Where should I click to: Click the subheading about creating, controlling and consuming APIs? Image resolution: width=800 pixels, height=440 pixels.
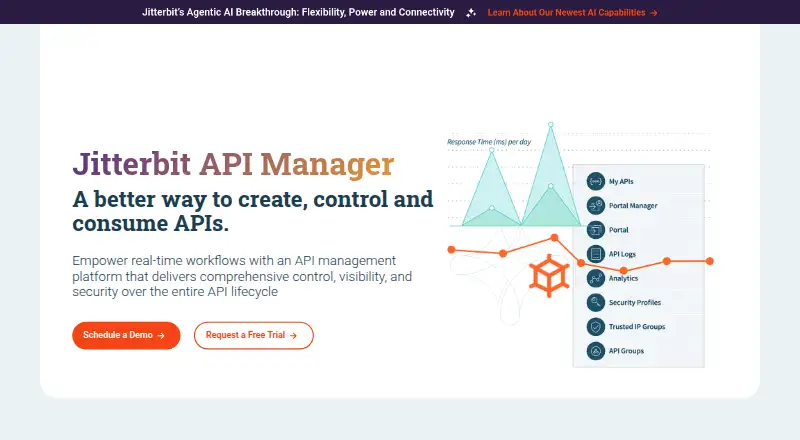click(x=253, y=211)
